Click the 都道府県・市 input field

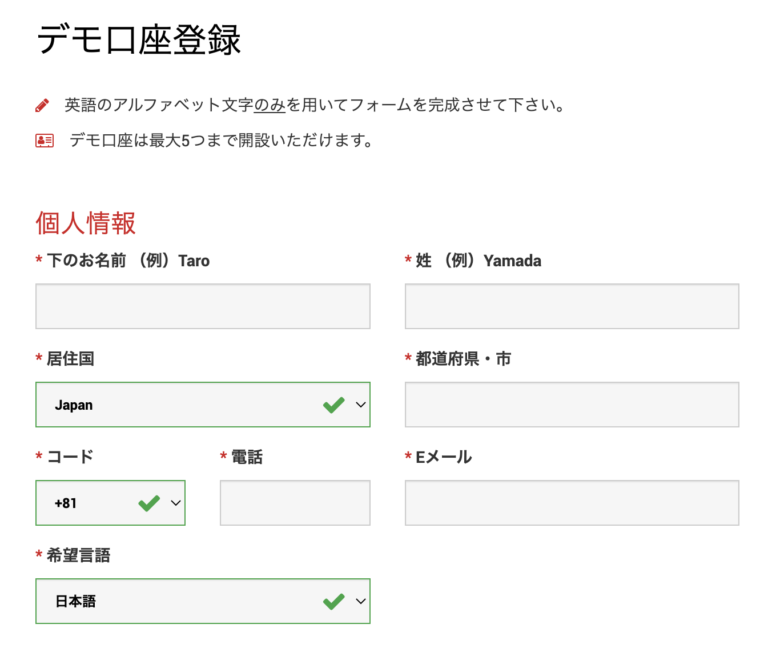(572, 405)
